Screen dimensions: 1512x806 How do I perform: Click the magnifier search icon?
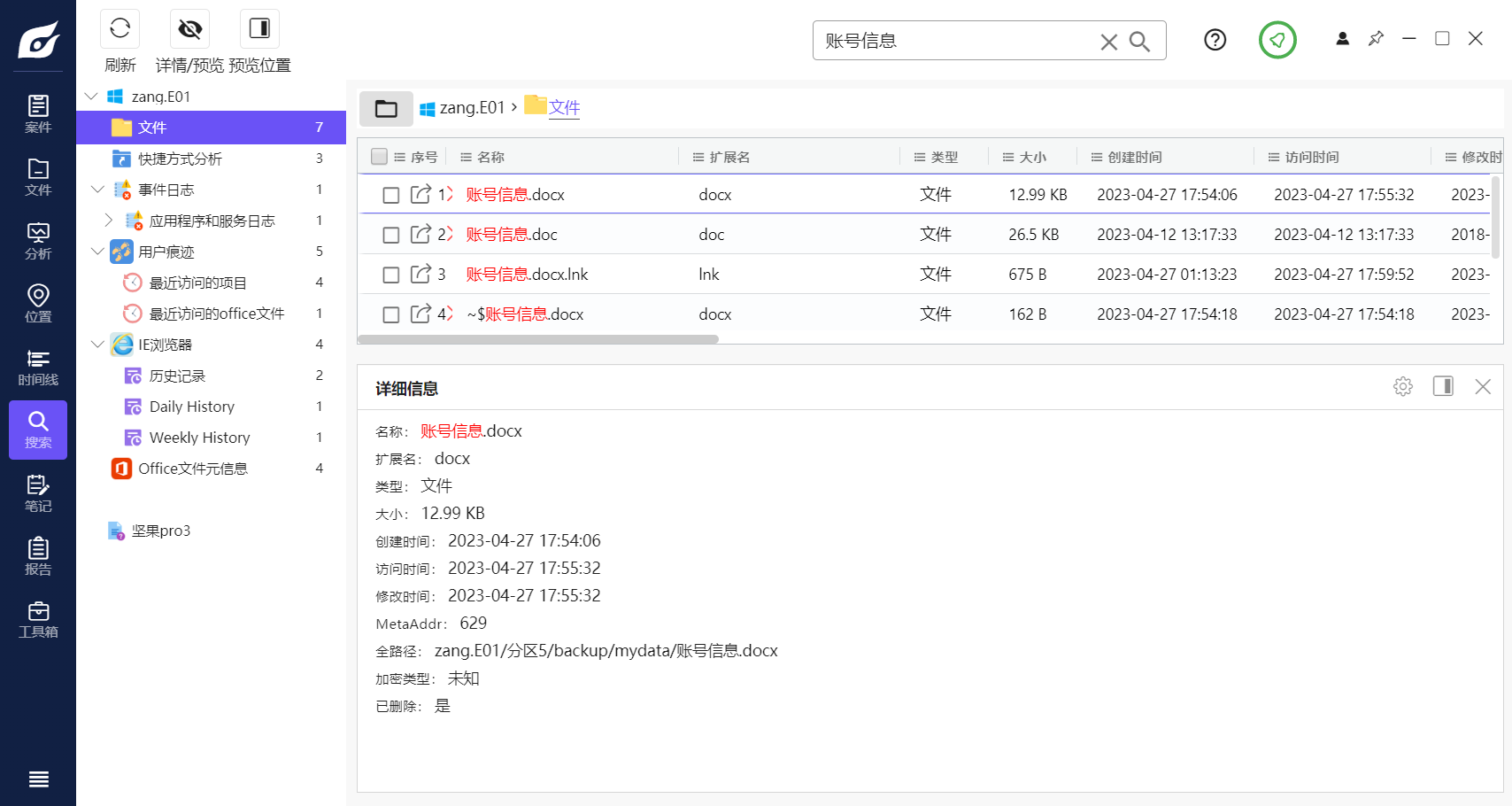[x=1140, y=42]
